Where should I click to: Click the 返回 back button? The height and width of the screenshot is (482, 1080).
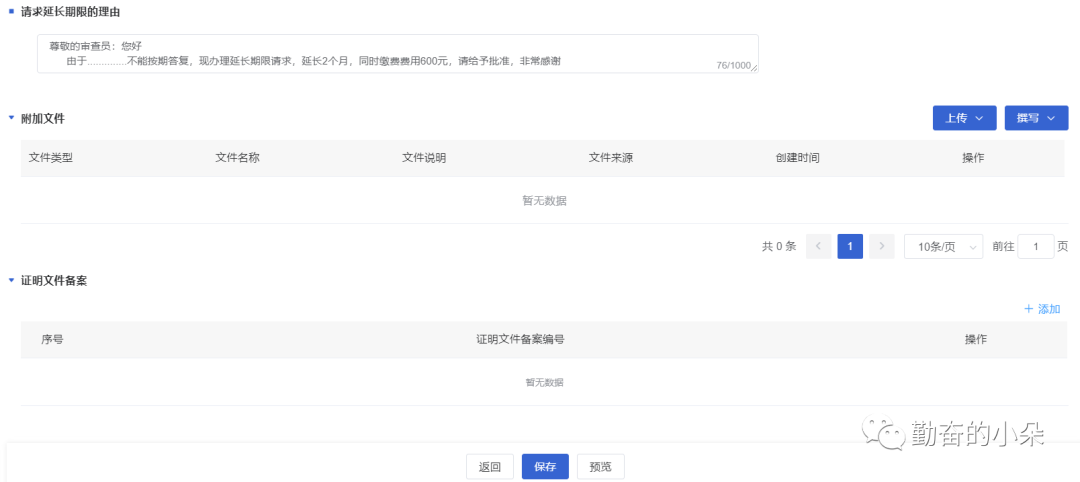click(490, 467)
